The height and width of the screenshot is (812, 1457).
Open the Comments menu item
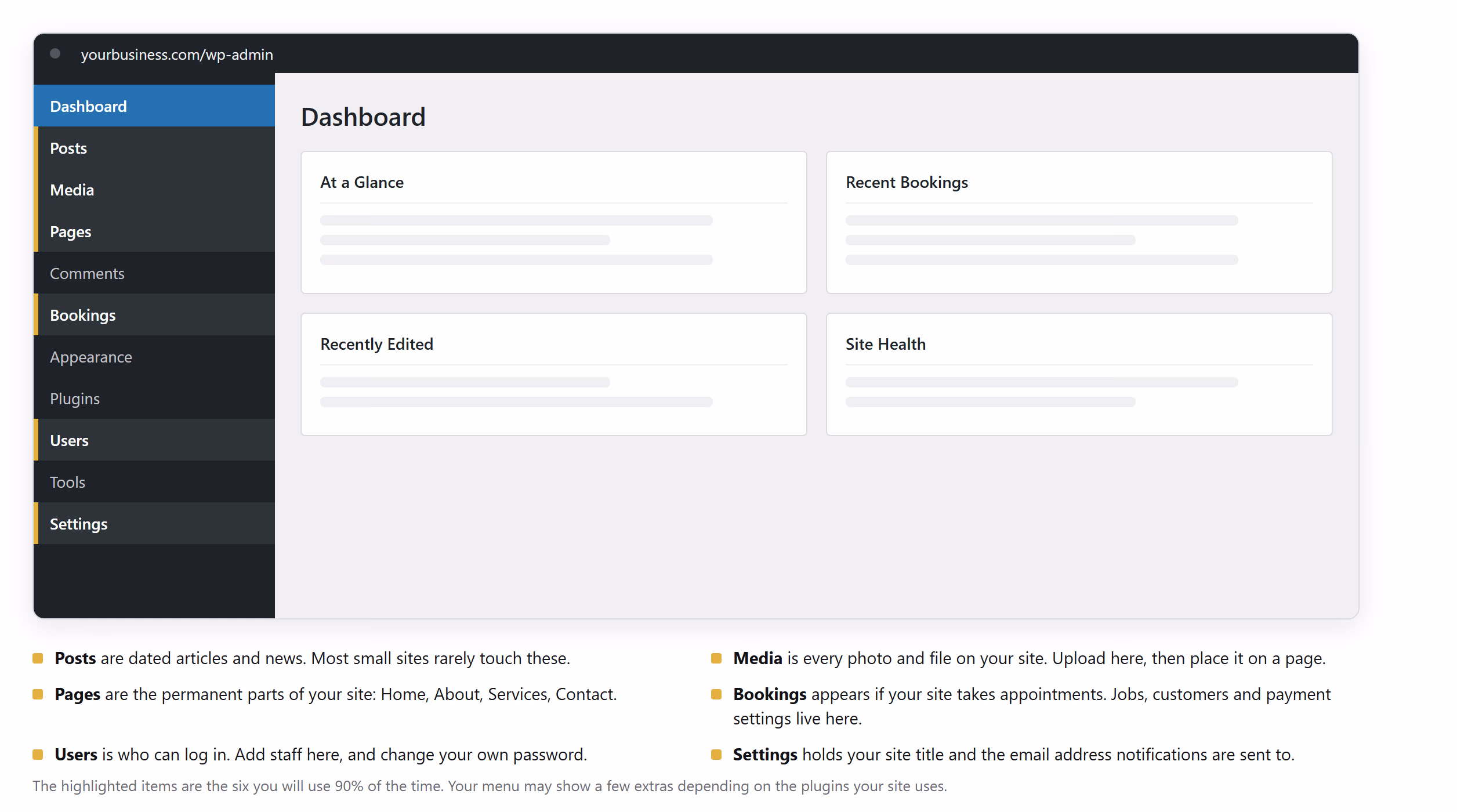154,273
